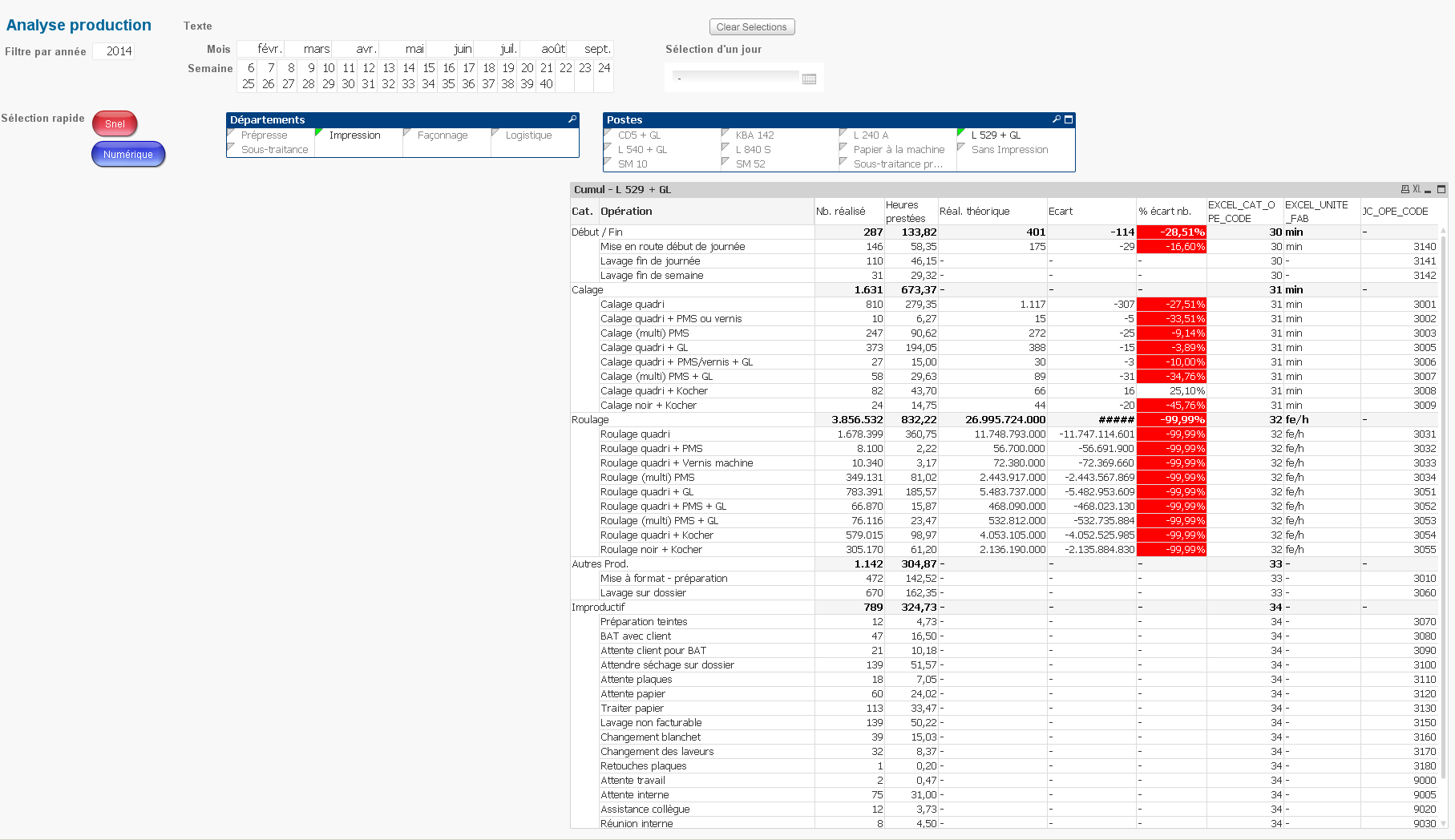The width and height of the screenshot is (1455, 840).
Task: Apply the Snel quick selection
Action: (x=115, y=124)
